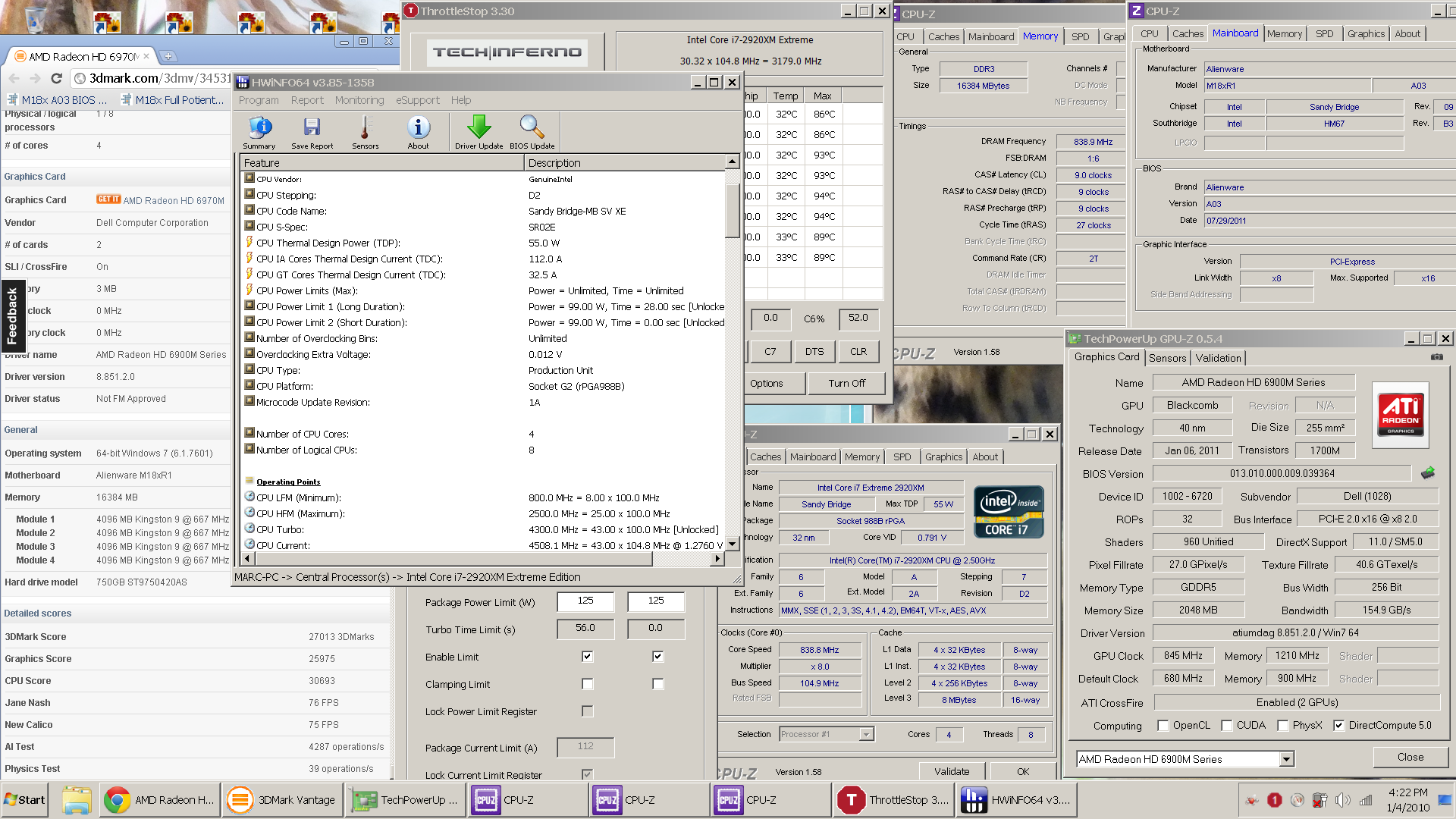1456x819 pixels.
Task: Close the AMD Radeon HD 6970M Chrome tab
Action: (146, 56)
